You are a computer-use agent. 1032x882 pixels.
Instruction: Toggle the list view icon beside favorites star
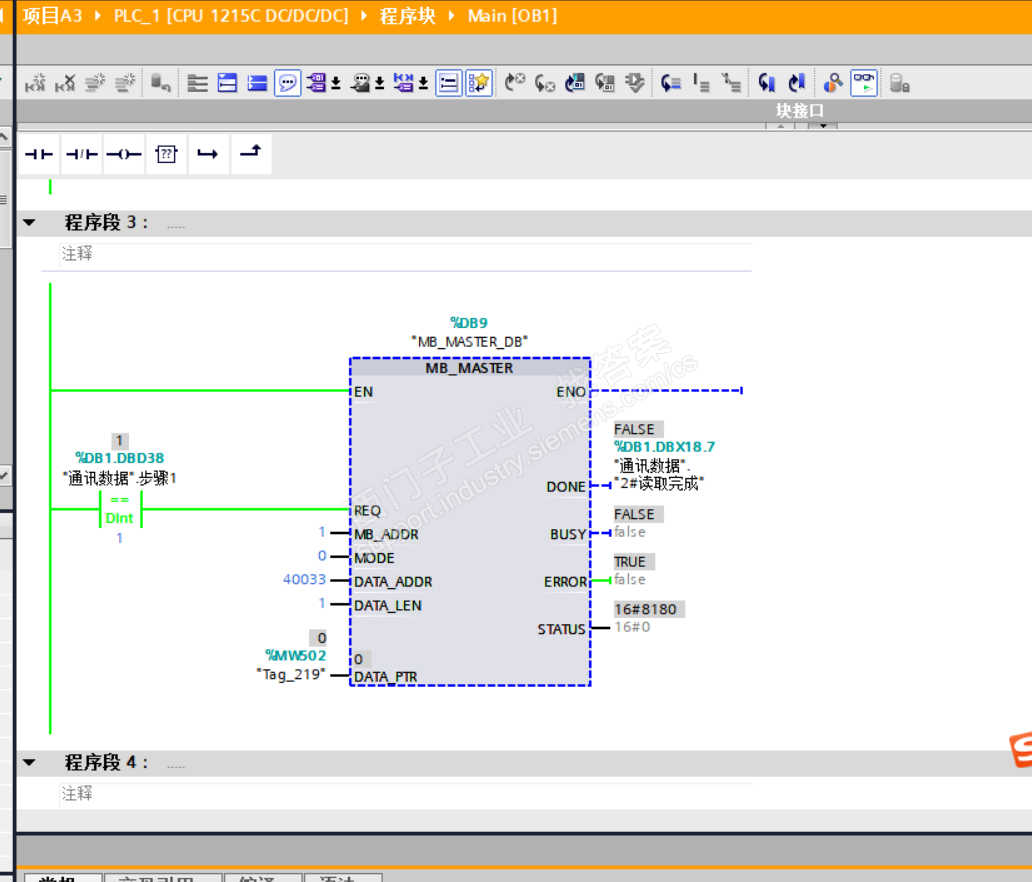449,84
